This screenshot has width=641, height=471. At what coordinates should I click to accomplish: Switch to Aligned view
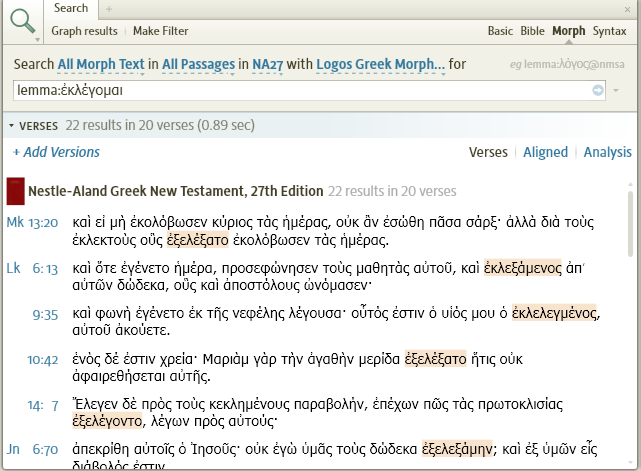[546, 152]
